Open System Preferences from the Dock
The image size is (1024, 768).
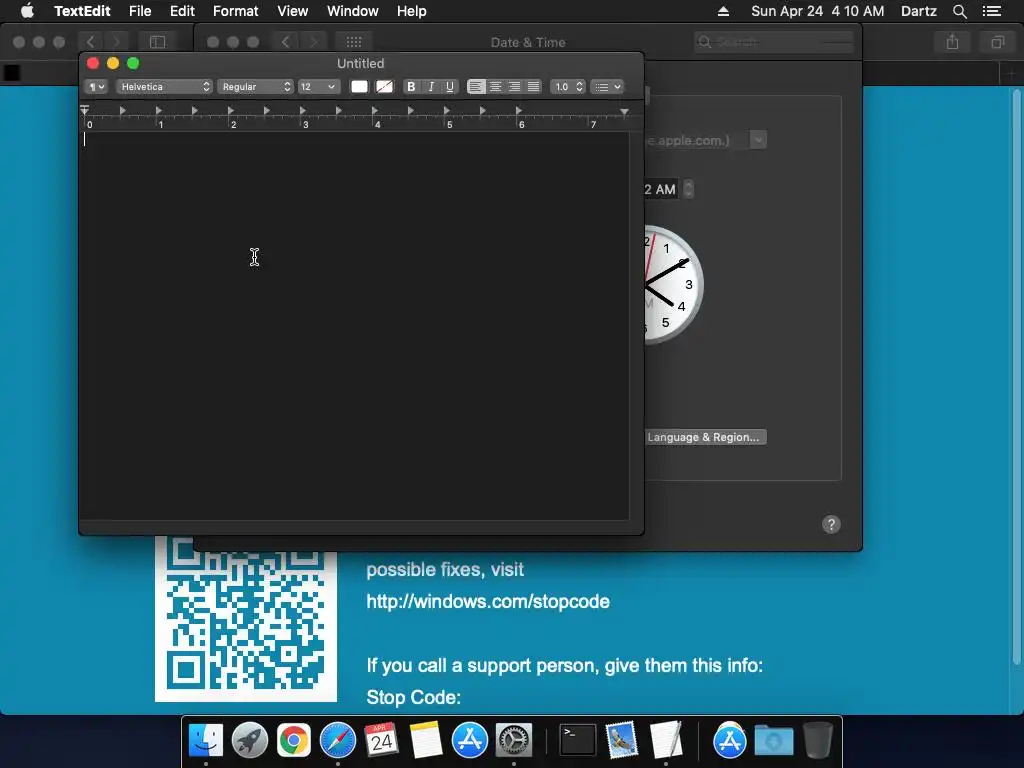pyautogui.click(x=514, y=741)
